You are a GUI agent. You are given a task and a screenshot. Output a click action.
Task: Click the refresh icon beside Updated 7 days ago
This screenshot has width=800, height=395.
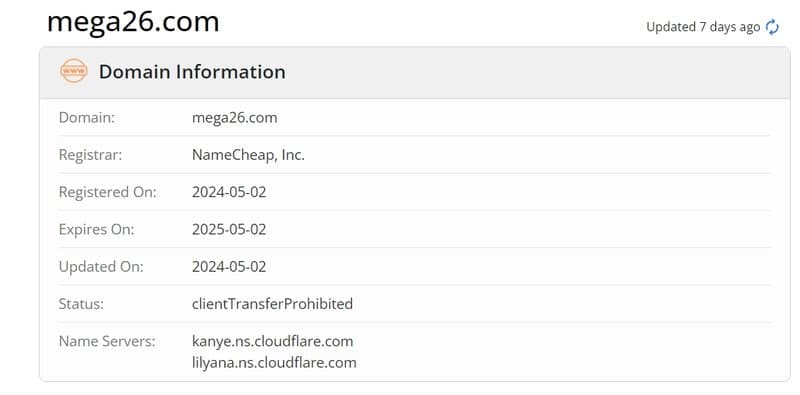[x=772, y=27]
